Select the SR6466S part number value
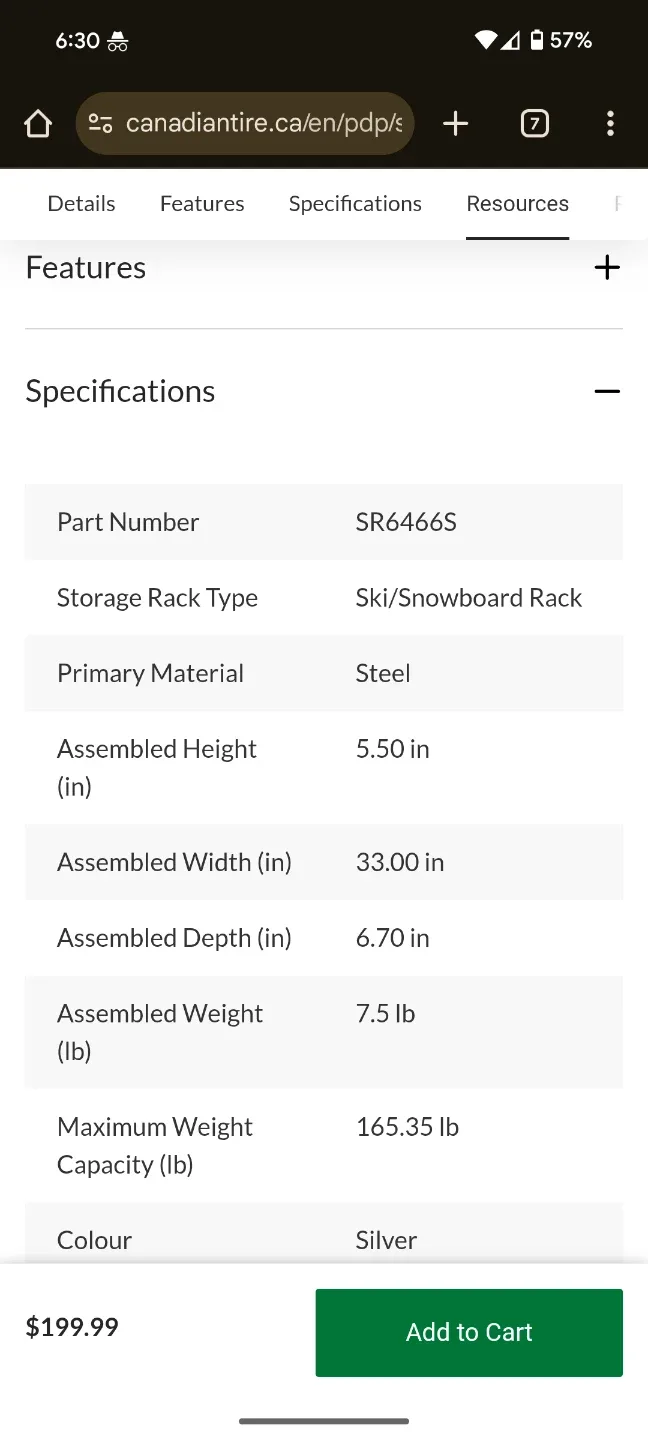 coord(406,522)
